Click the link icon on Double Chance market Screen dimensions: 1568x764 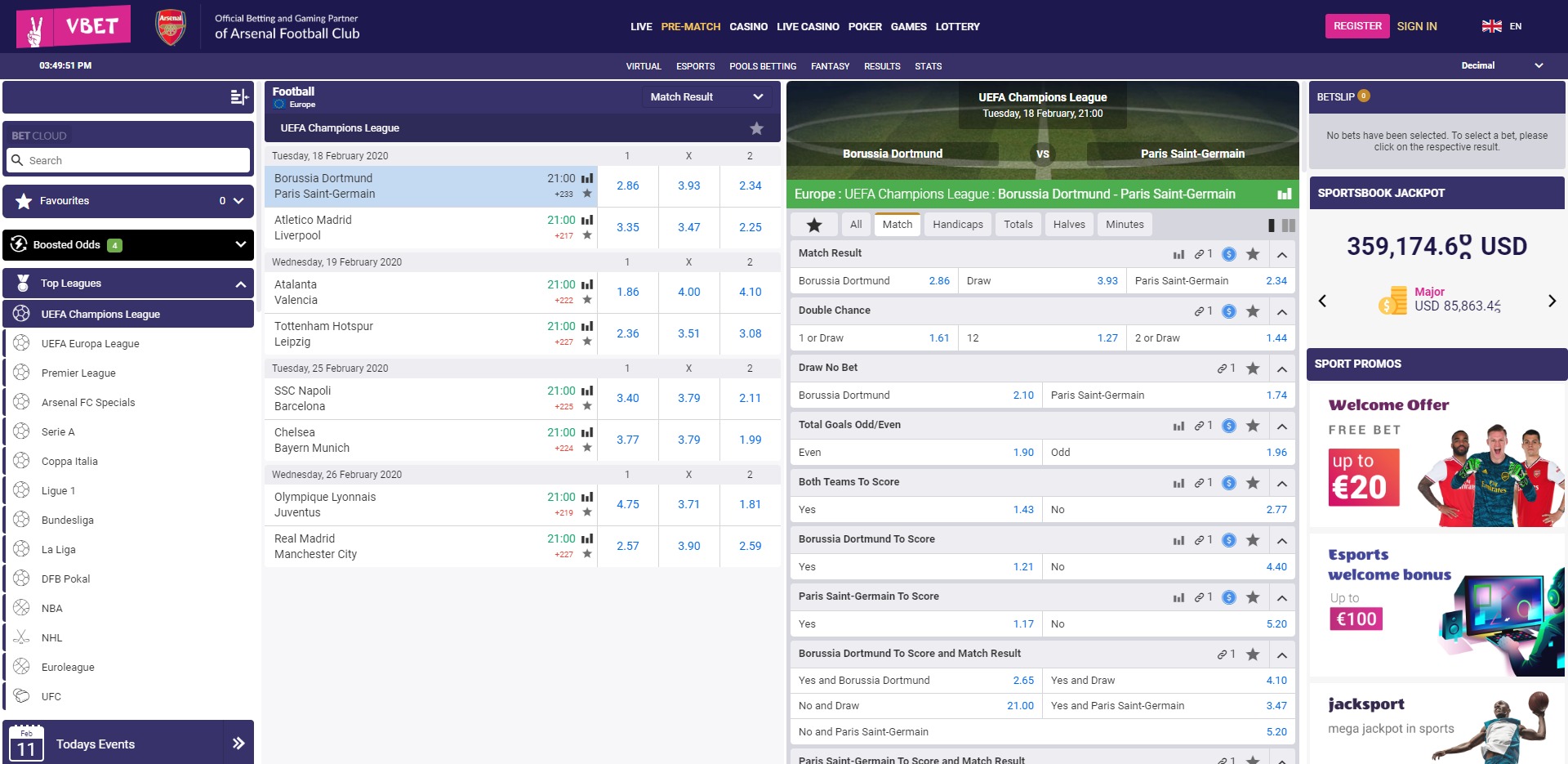[1199, 311]
